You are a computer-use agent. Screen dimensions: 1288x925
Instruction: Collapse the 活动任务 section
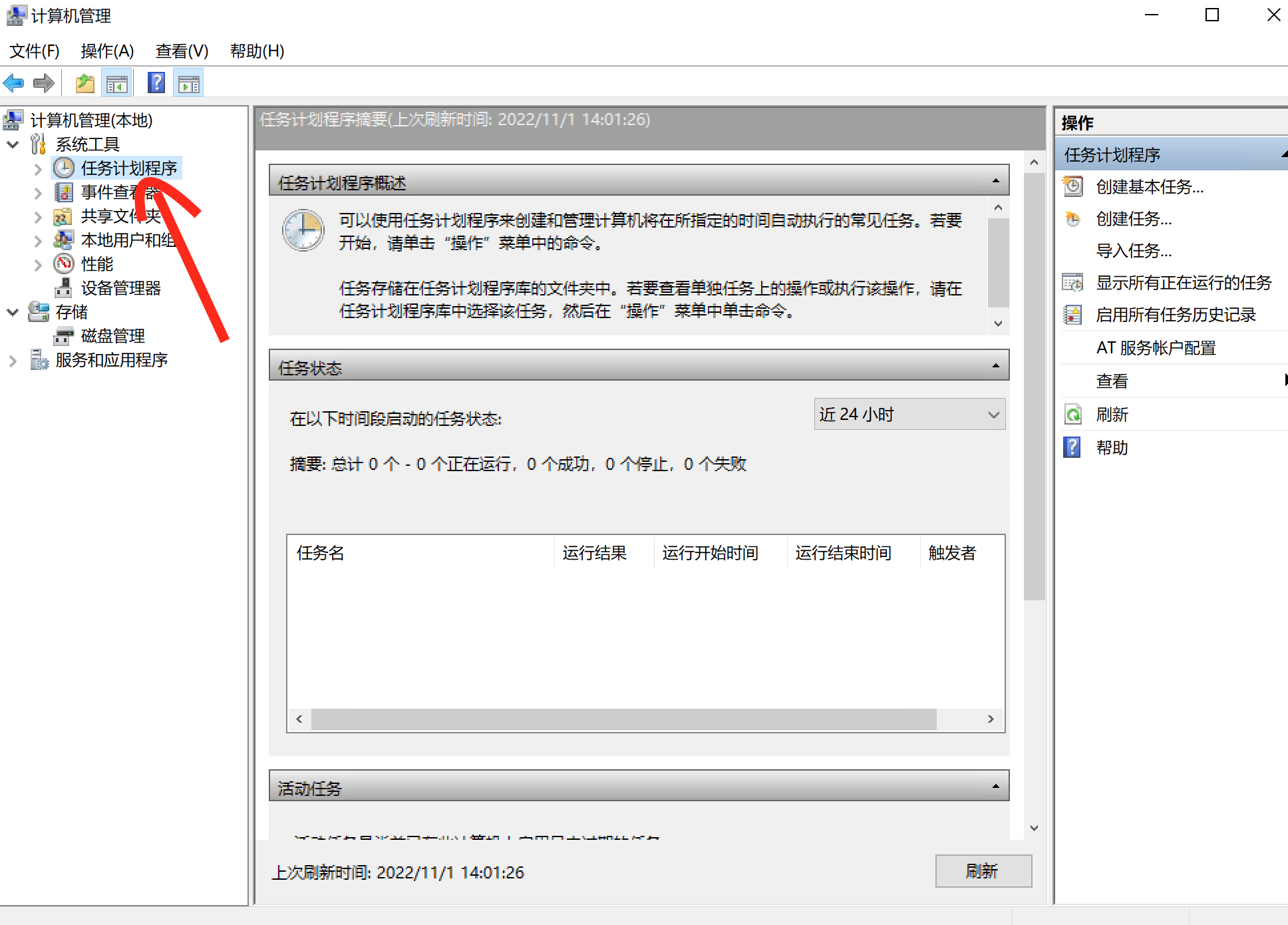(x=996, y=787)
